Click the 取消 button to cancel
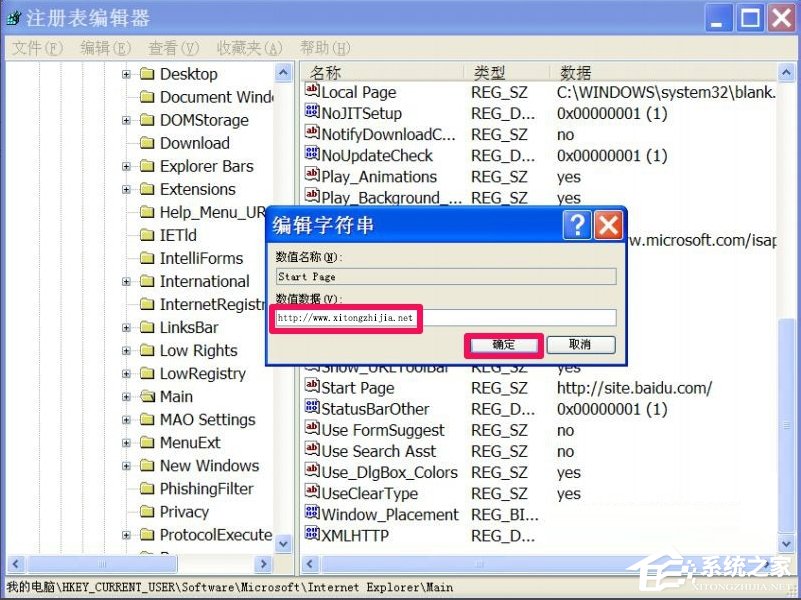The height and width of the screenshot is (600, 801). tap(580, 344)
